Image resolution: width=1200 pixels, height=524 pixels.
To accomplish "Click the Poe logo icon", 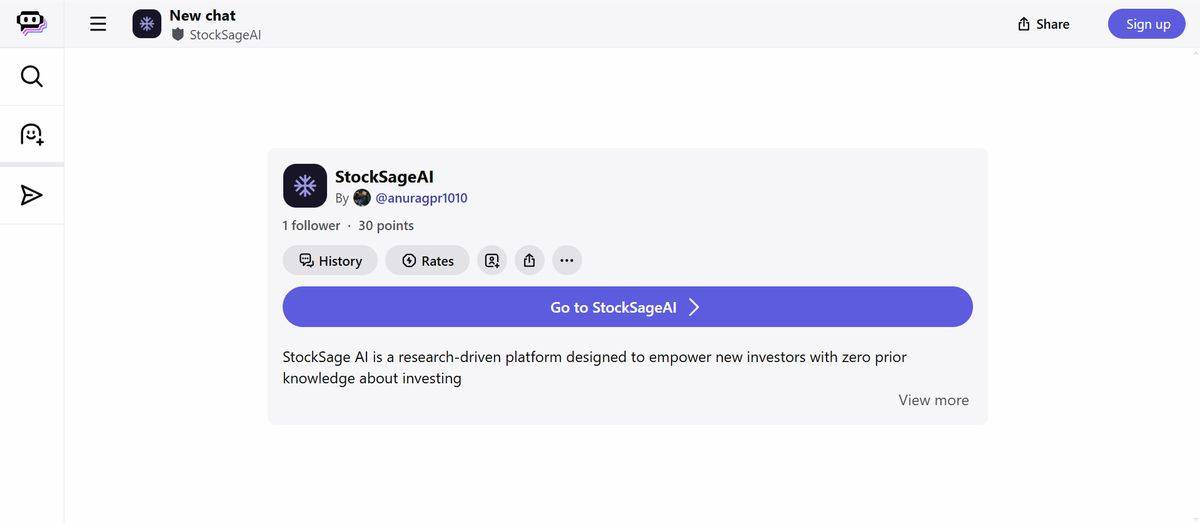I will coord(31,23).
